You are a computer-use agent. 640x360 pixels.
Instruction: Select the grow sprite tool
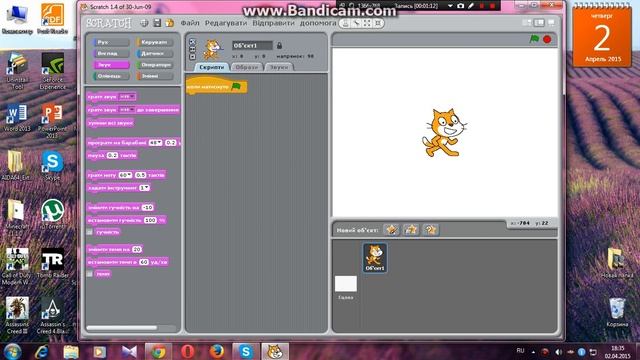(x=367, y=23)
